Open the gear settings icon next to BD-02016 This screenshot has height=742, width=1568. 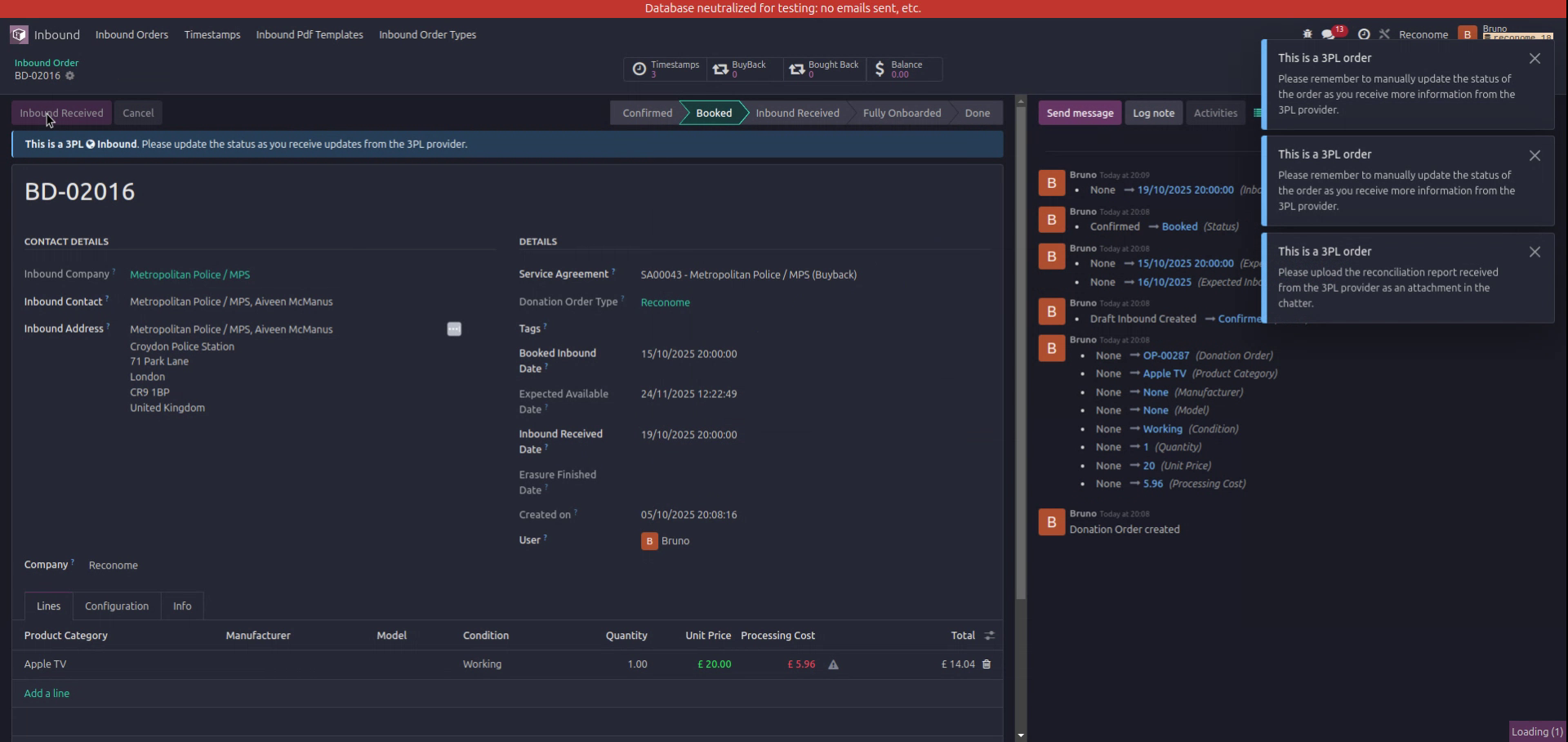click(69, 76)
